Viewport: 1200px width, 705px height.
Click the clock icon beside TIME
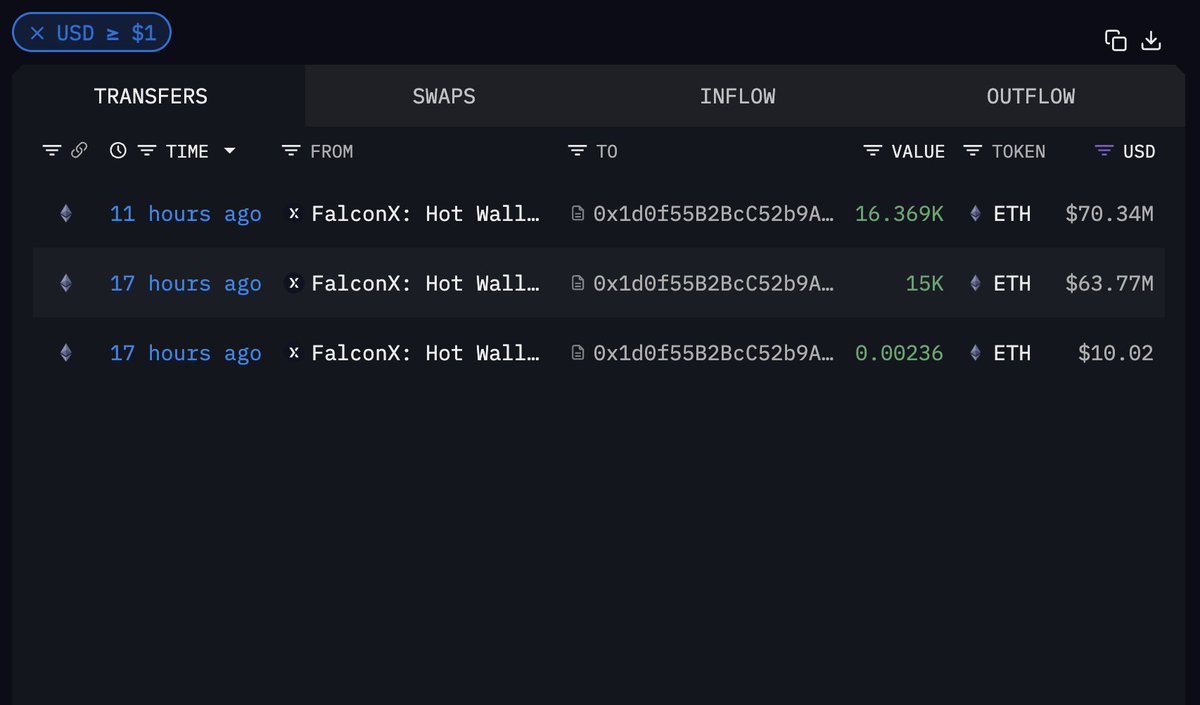[118, 151]
